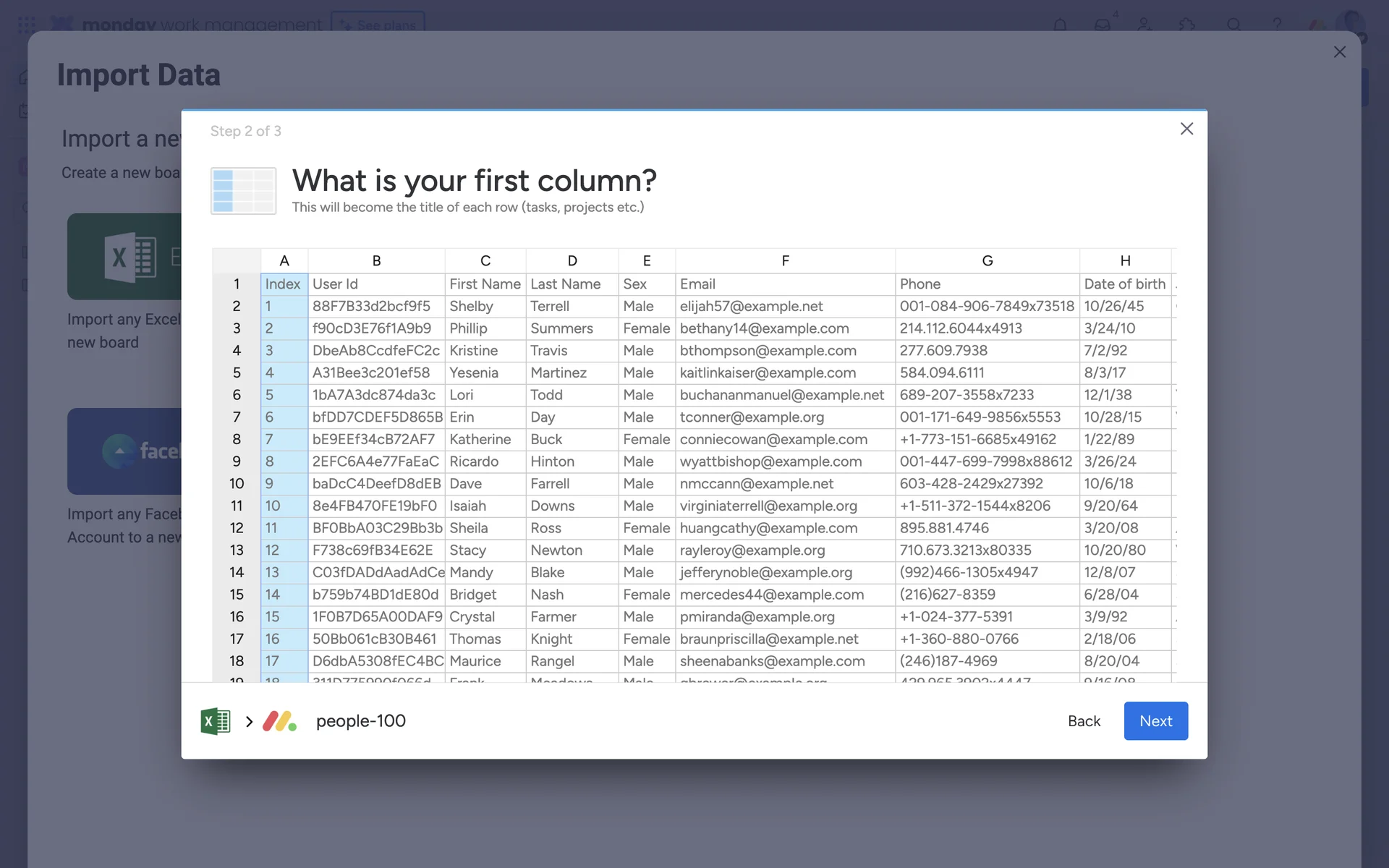Open the inbox icon in top bar

click(x=1102, y=25)
